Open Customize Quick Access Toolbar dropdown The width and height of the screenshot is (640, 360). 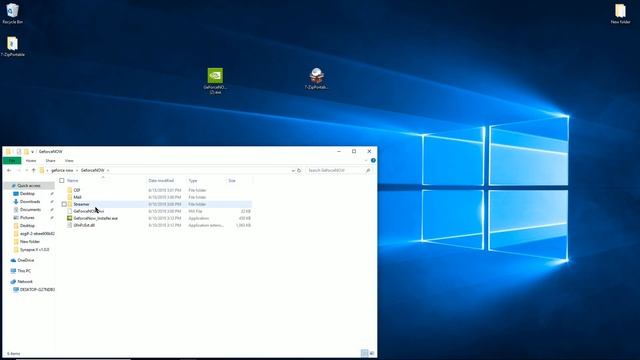click(x=32, y=151)
